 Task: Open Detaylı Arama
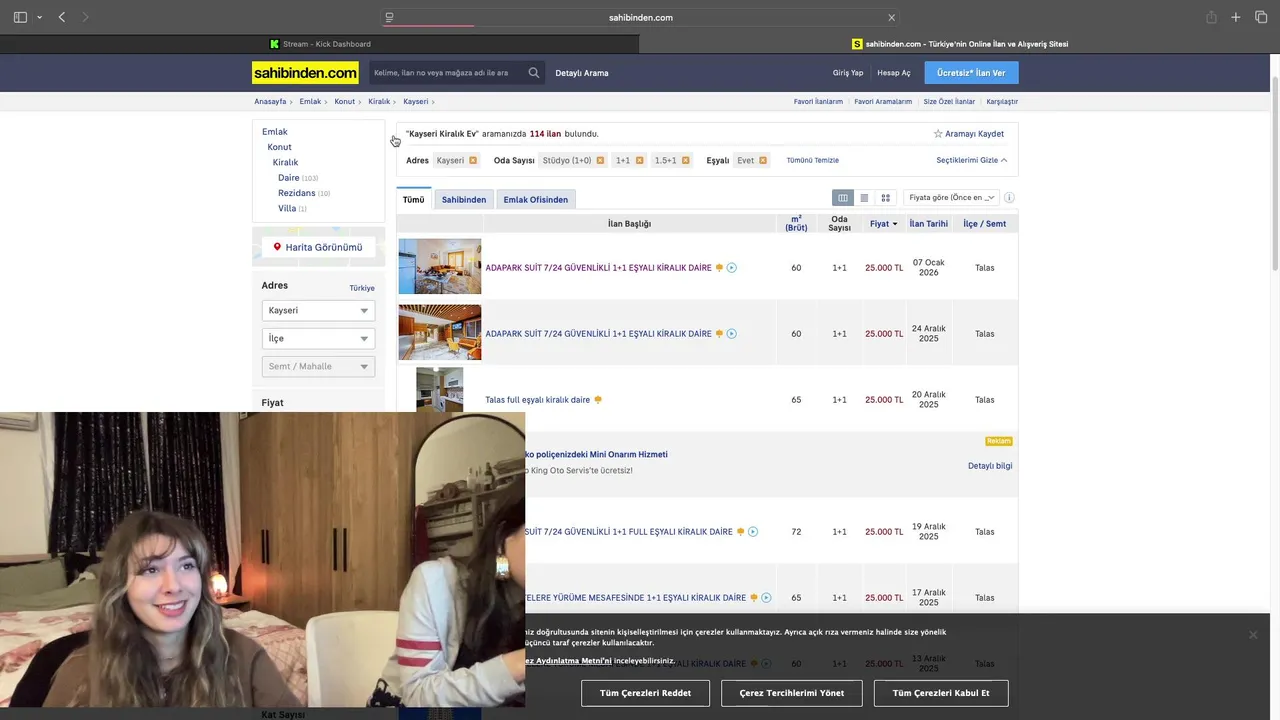coord(582,73)
